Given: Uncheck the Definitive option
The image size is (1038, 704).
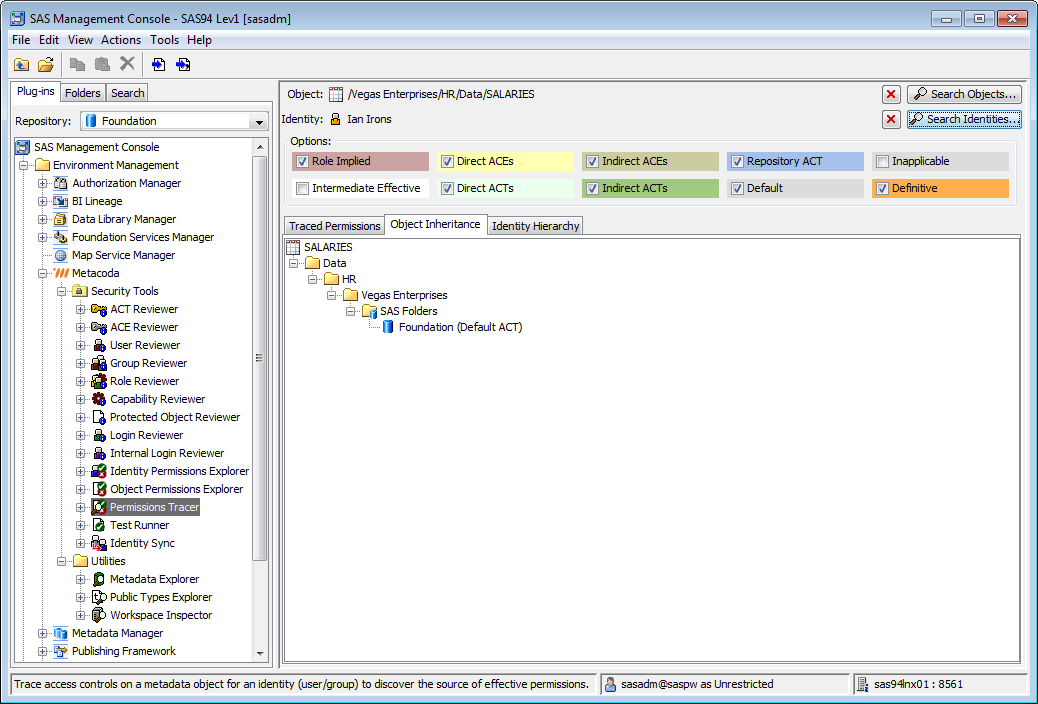Looking at the screenshot, I should (882, 188).
